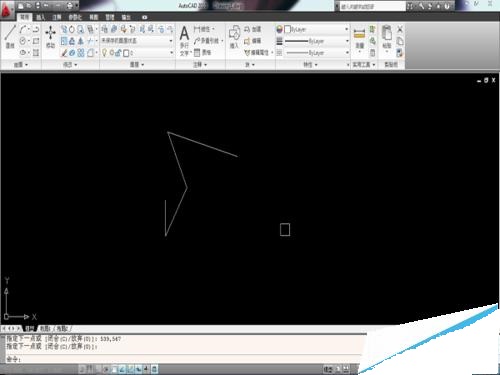Switch to the Parametric (参数化) ribbon tab

(x=75, y=17)
